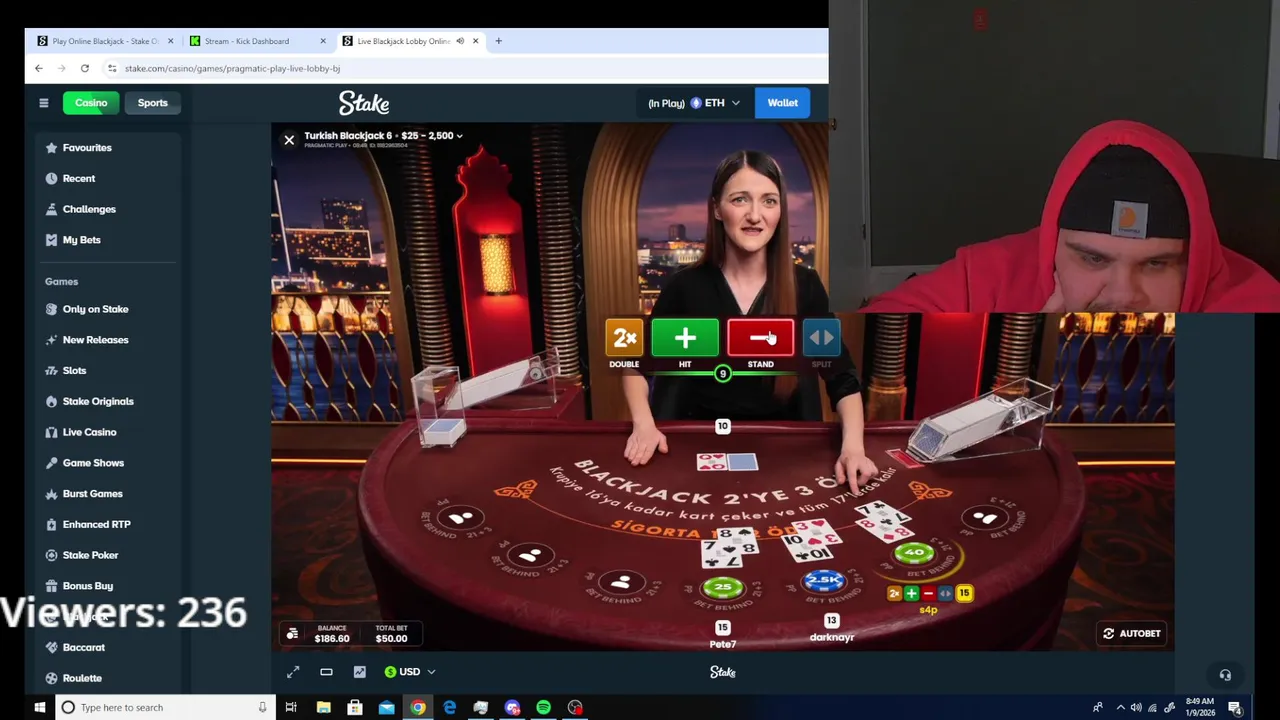Open Microsoft Edge from the taskbar

click(x=449, y=707)
